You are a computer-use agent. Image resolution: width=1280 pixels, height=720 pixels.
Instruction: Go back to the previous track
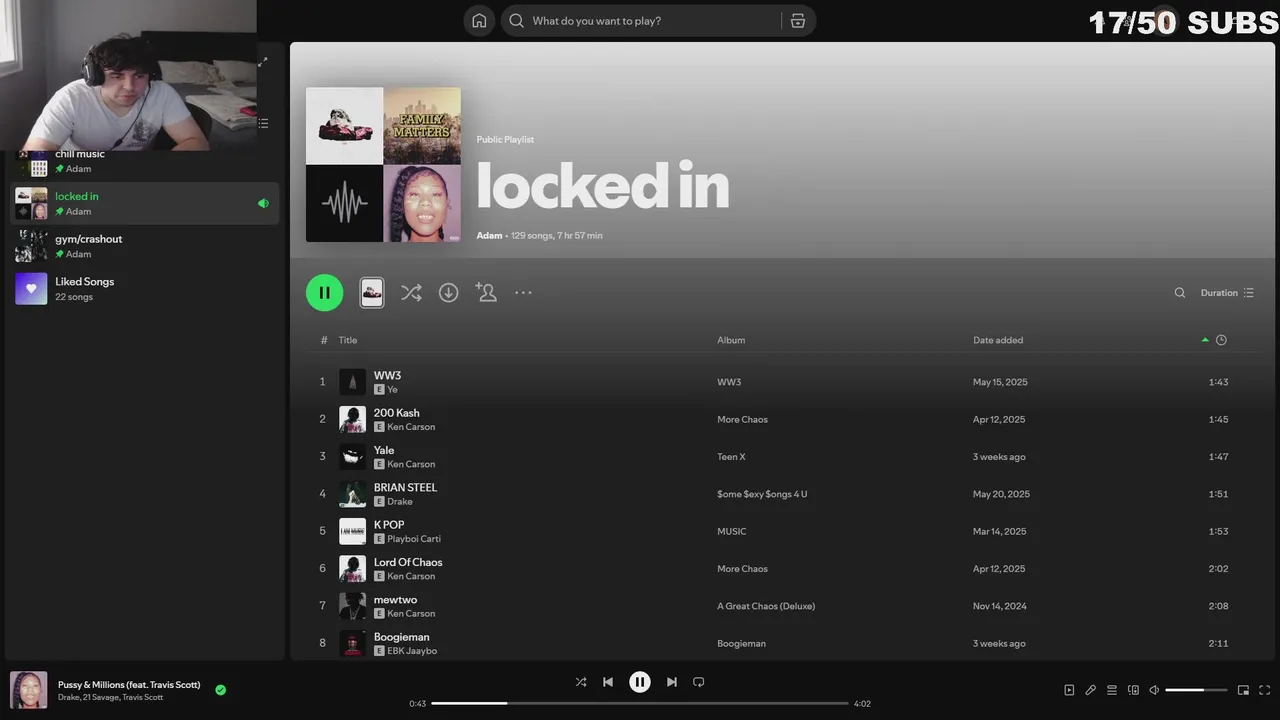tap(608, 682)
